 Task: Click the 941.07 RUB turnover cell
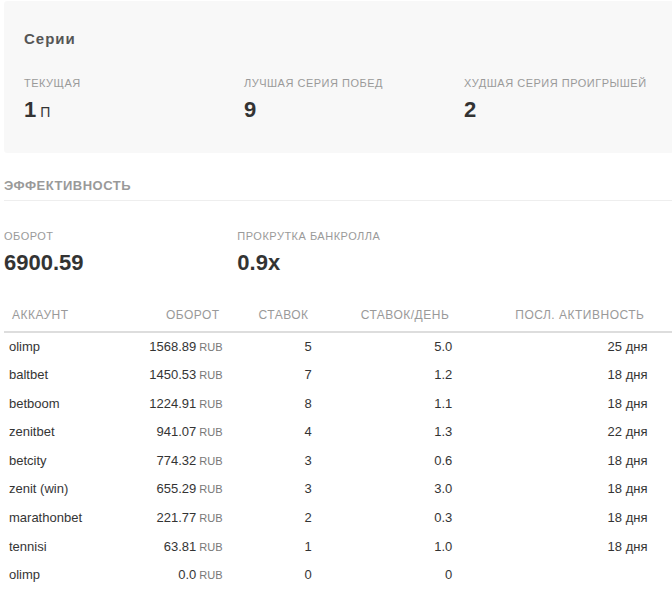(x=189, y=432)
